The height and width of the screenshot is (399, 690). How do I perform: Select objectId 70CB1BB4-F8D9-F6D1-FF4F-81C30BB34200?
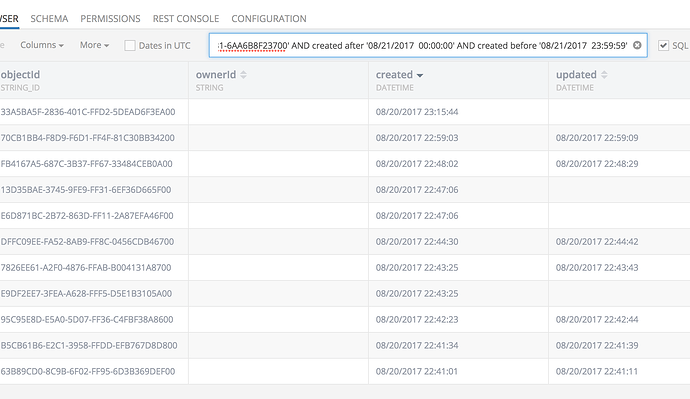(x=88, y=138)
